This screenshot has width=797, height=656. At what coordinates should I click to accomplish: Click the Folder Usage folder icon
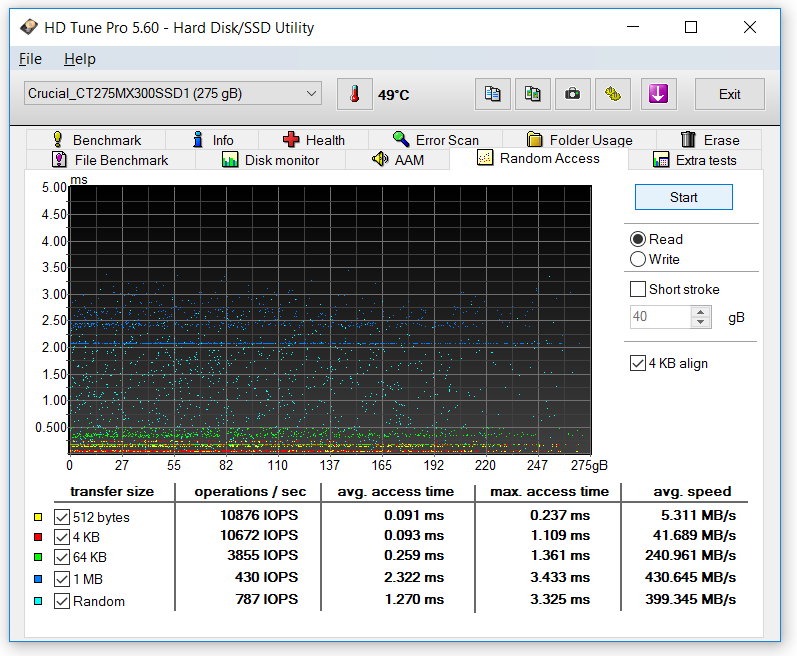click(x=534, y=139)
